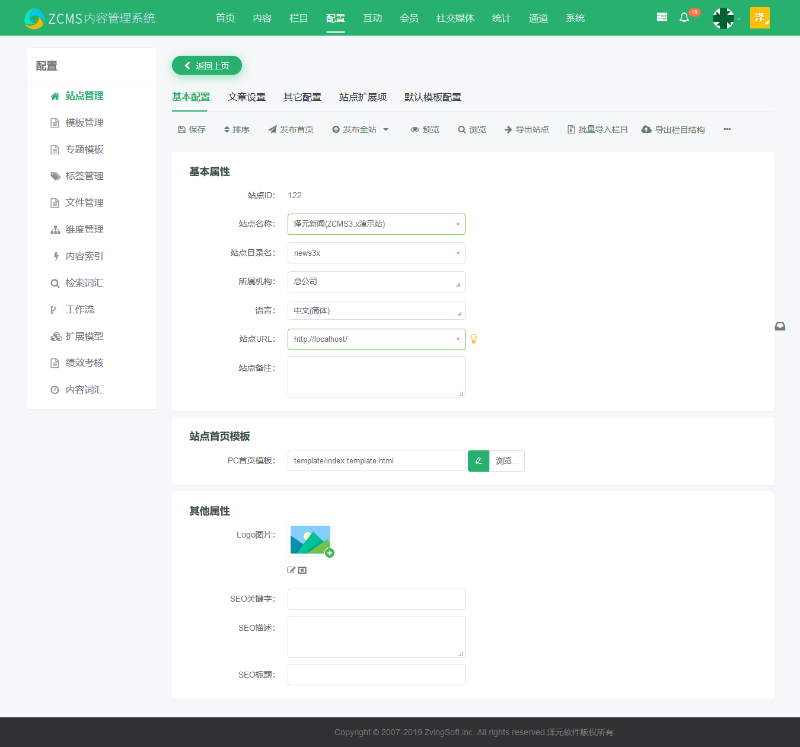
Task: Click 保存 save icon in toolbar
Action: point(182,130)
